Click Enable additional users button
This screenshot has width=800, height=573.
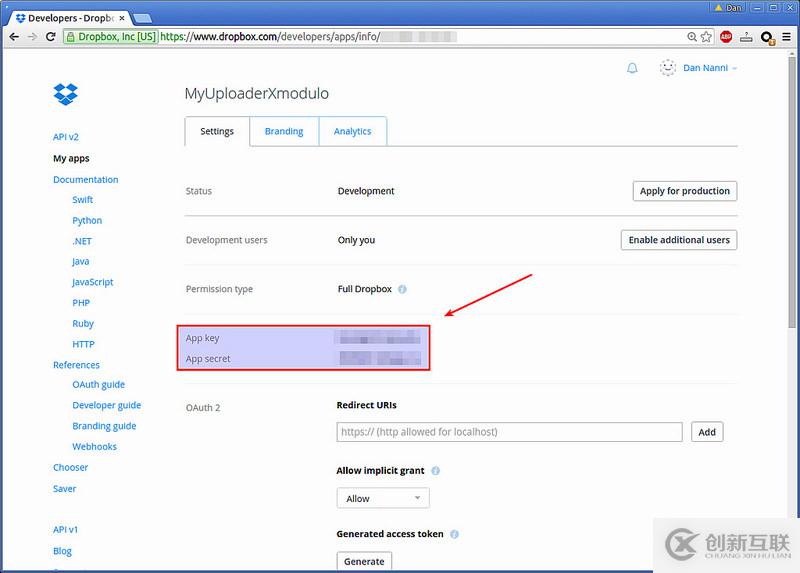(x=679, y=240)
